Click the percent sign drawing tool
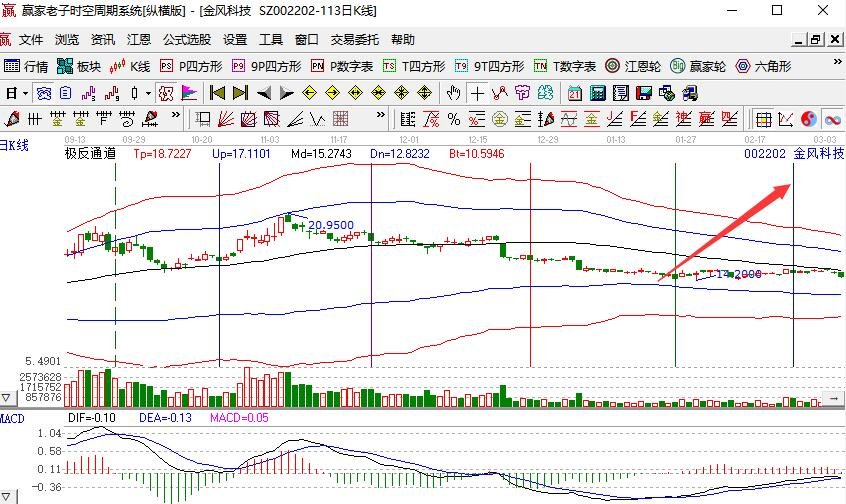 coord(453,119)
